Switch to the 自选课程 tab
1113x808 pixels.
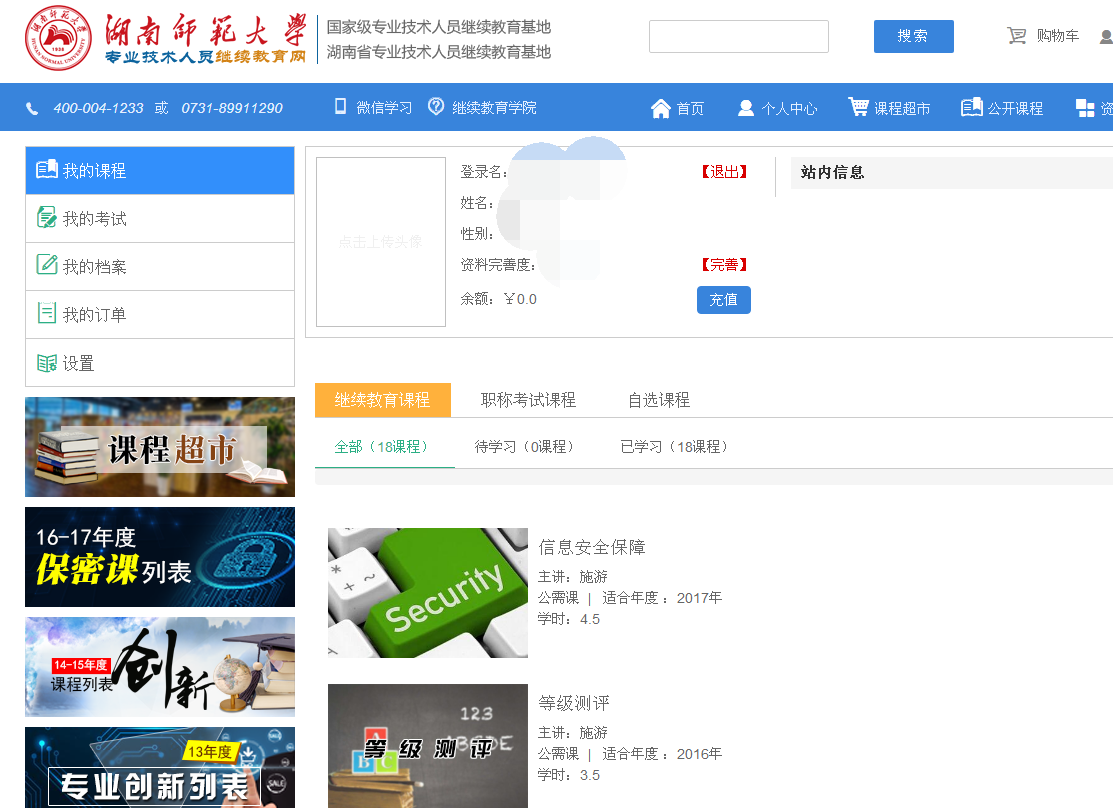pos(659,400)
